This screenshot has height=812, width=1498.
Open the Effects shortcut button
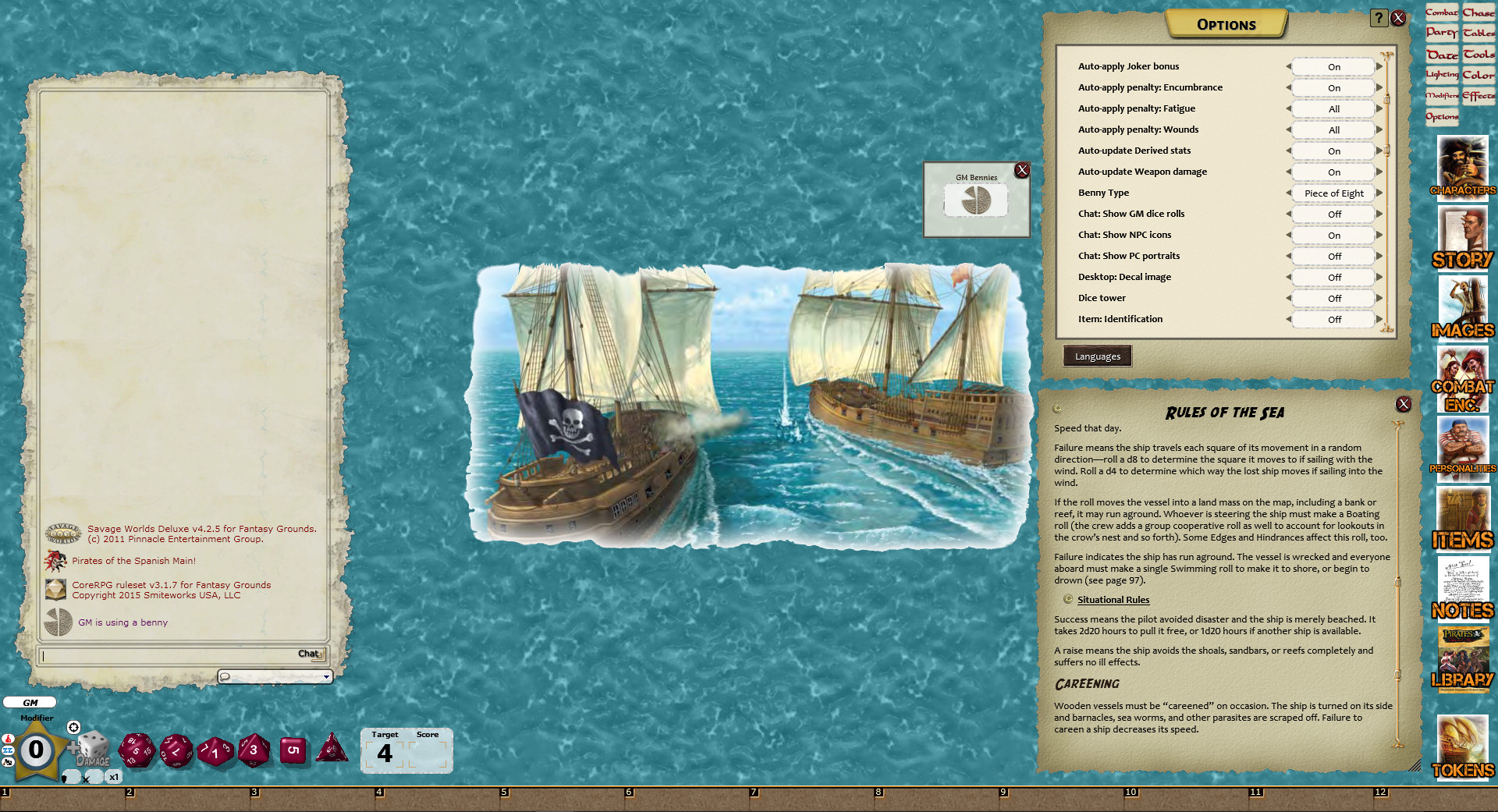click(1478, 96)
